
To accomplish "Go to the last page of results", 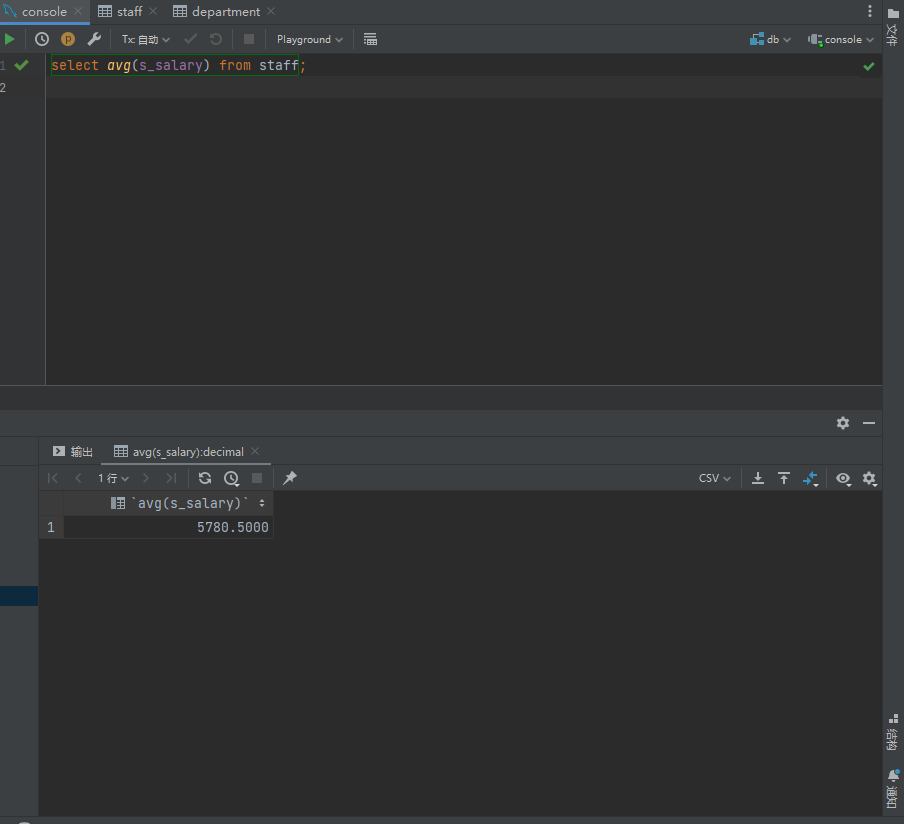I will 171,478.
